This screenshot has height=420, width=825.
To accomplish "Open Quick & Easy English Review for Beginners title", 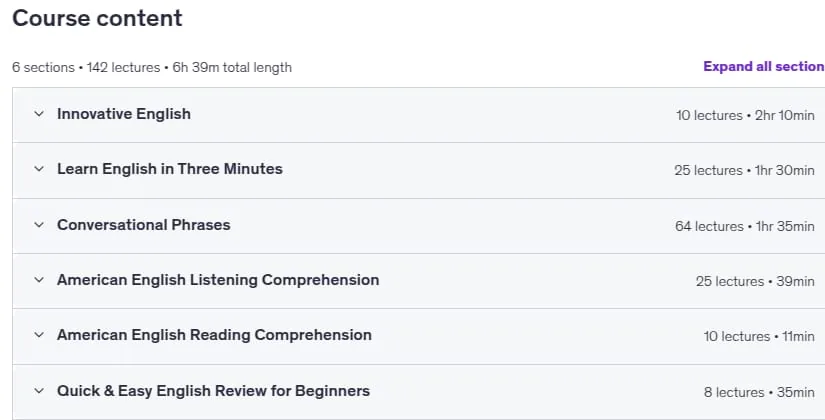I will (213, 391).
